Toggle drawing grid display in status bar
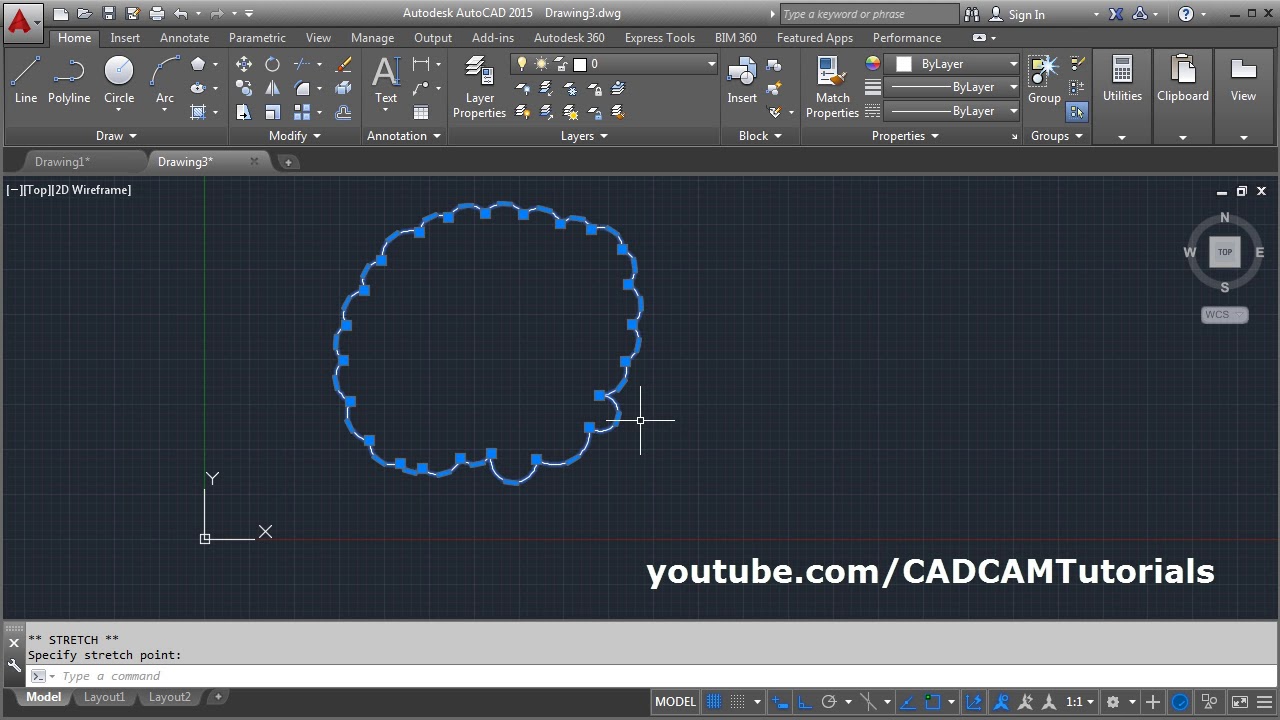Screen dimensions: 1280x720 click(714, 701)
